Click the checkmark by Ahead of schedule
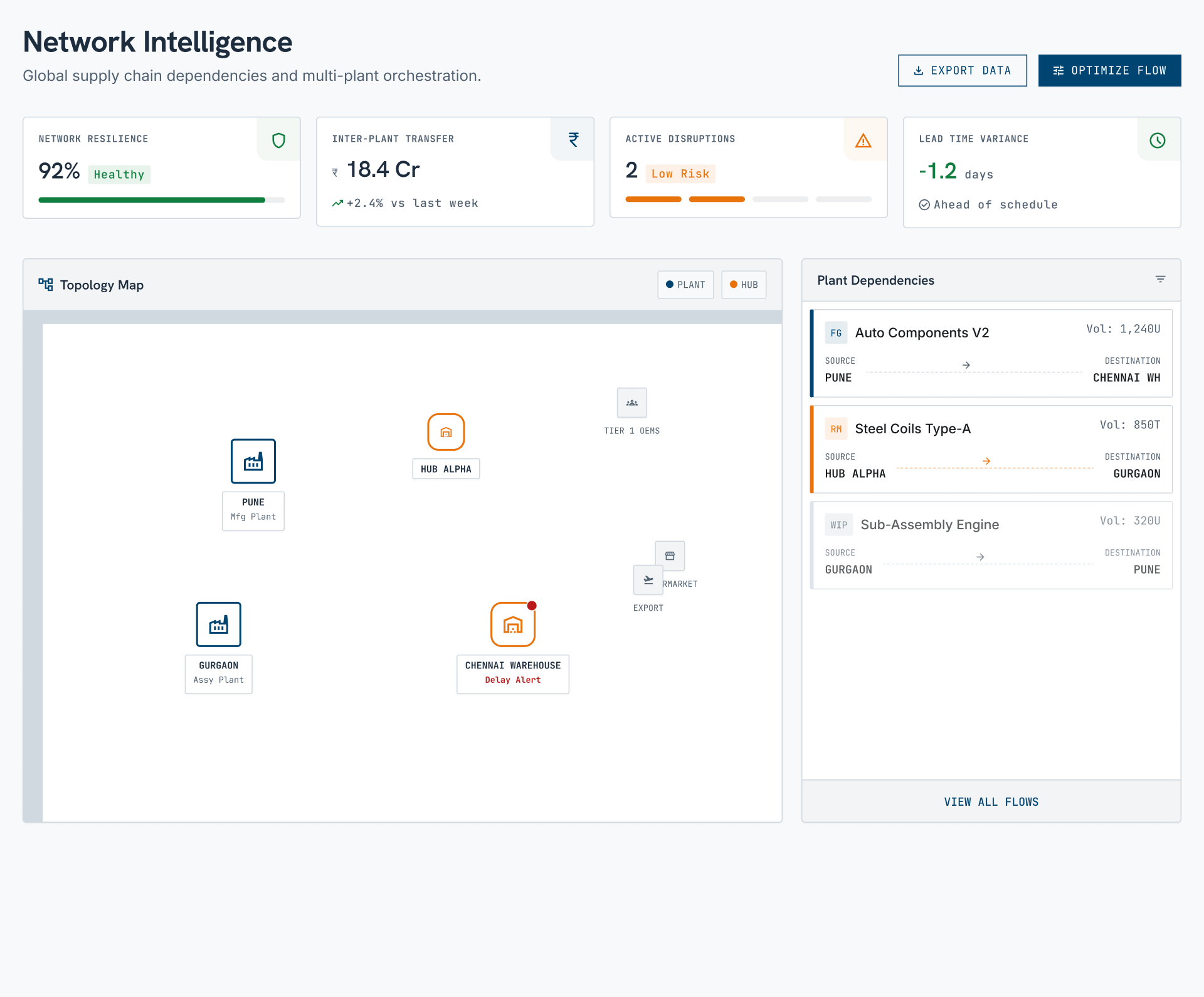Image resolution: width=1204 pixels, height=997 pixels. (x=924, y=204)
